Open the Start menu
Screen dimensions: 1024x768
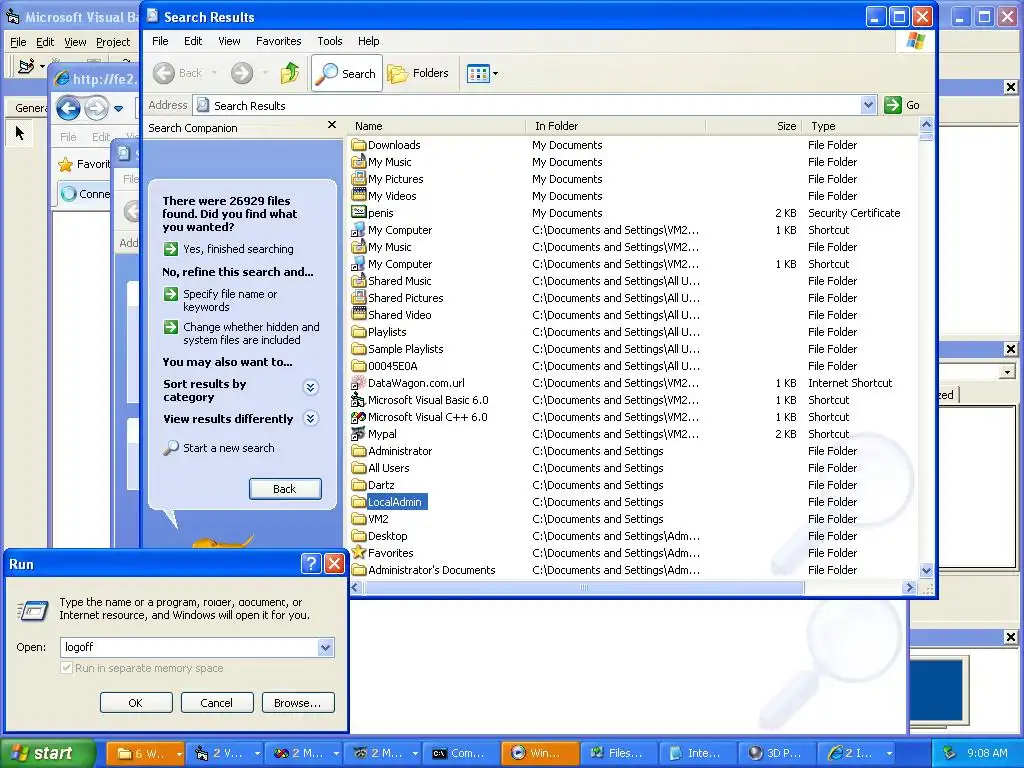(x=48, y=753)
